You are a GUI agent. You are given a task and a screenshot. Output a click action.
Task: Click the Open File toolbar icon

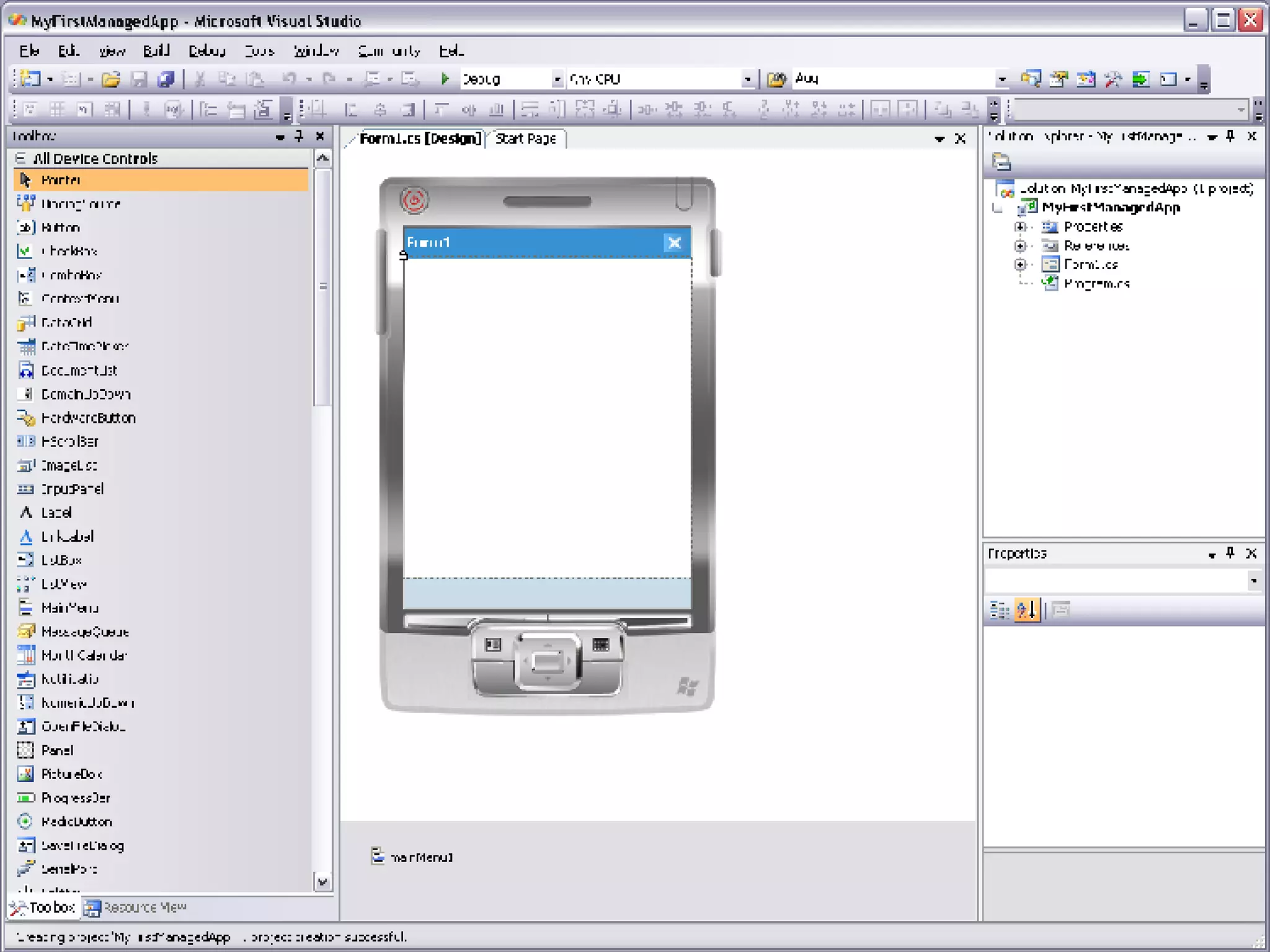coord(111,79)
